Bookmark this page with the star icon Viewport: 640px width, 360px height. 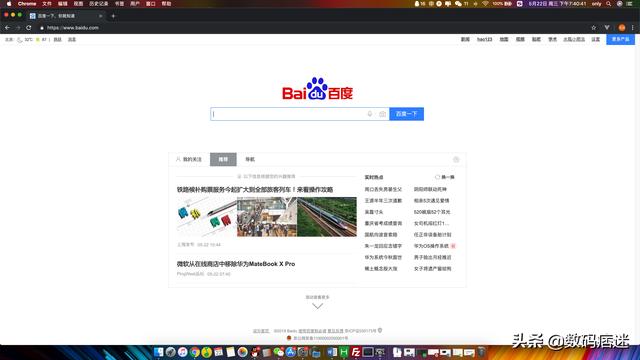[593, 28]
